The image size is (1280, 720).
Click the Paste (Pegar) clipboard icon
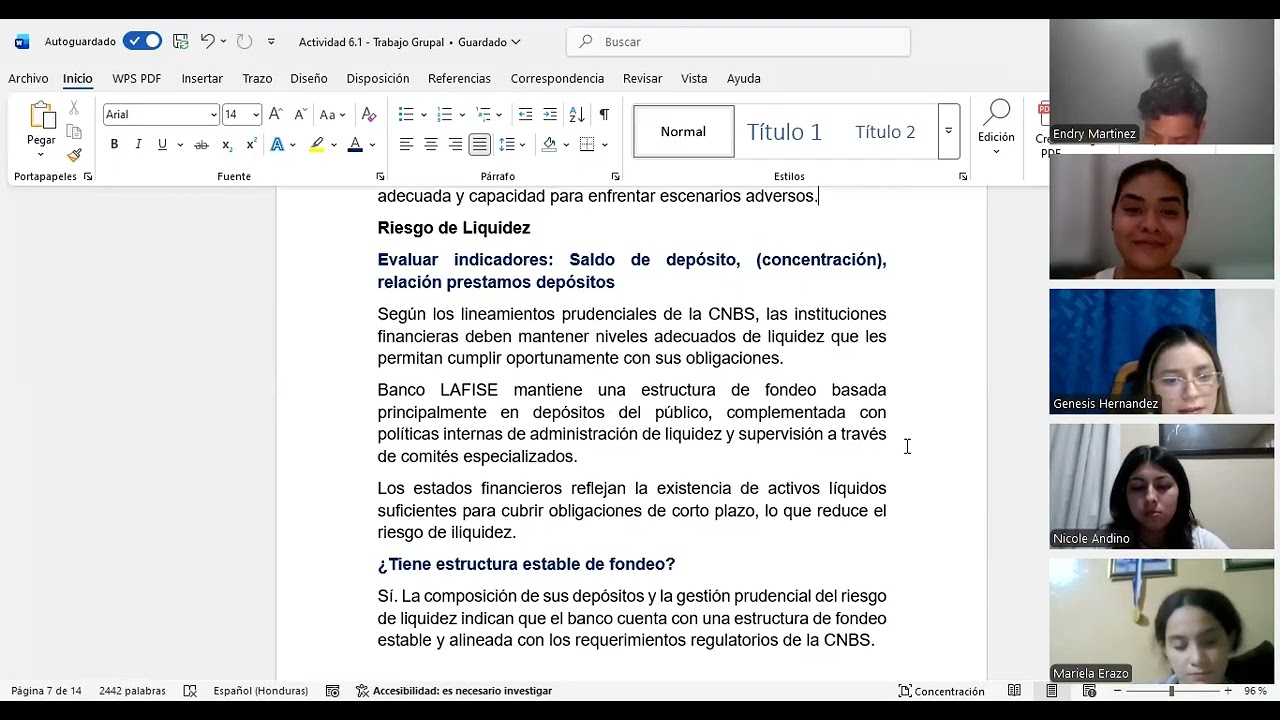tap(41, 117)
